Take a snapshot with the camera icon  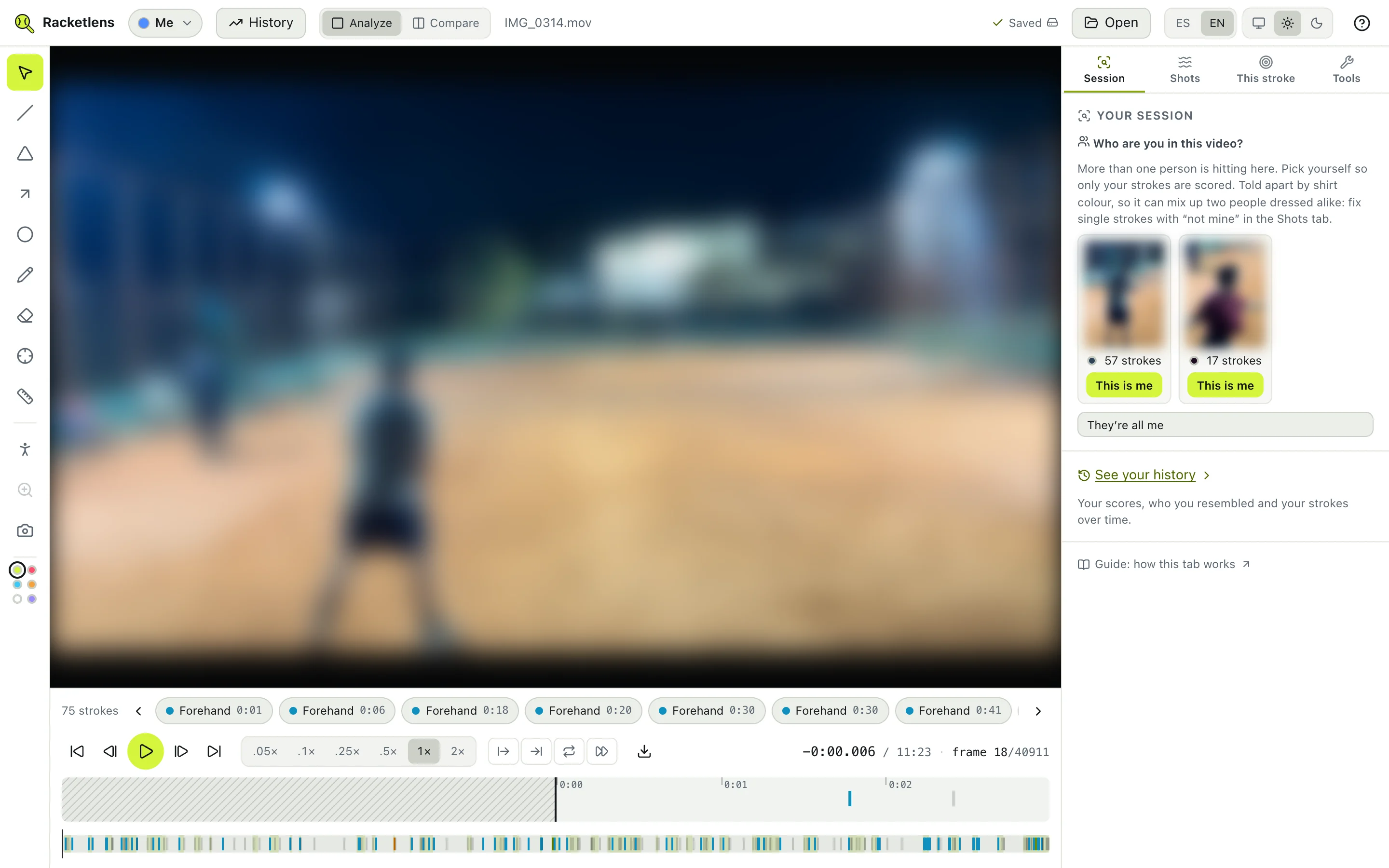click(x=25, y=530)
